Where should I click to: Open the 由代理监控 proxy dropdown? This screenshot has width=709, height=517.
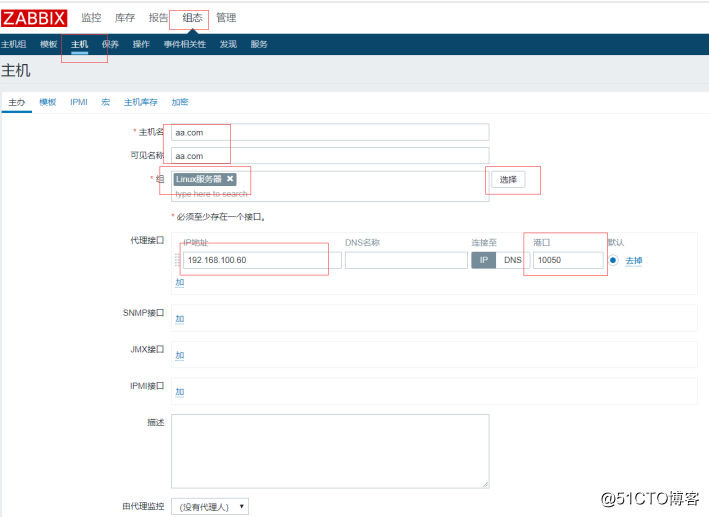coord(210,507)
